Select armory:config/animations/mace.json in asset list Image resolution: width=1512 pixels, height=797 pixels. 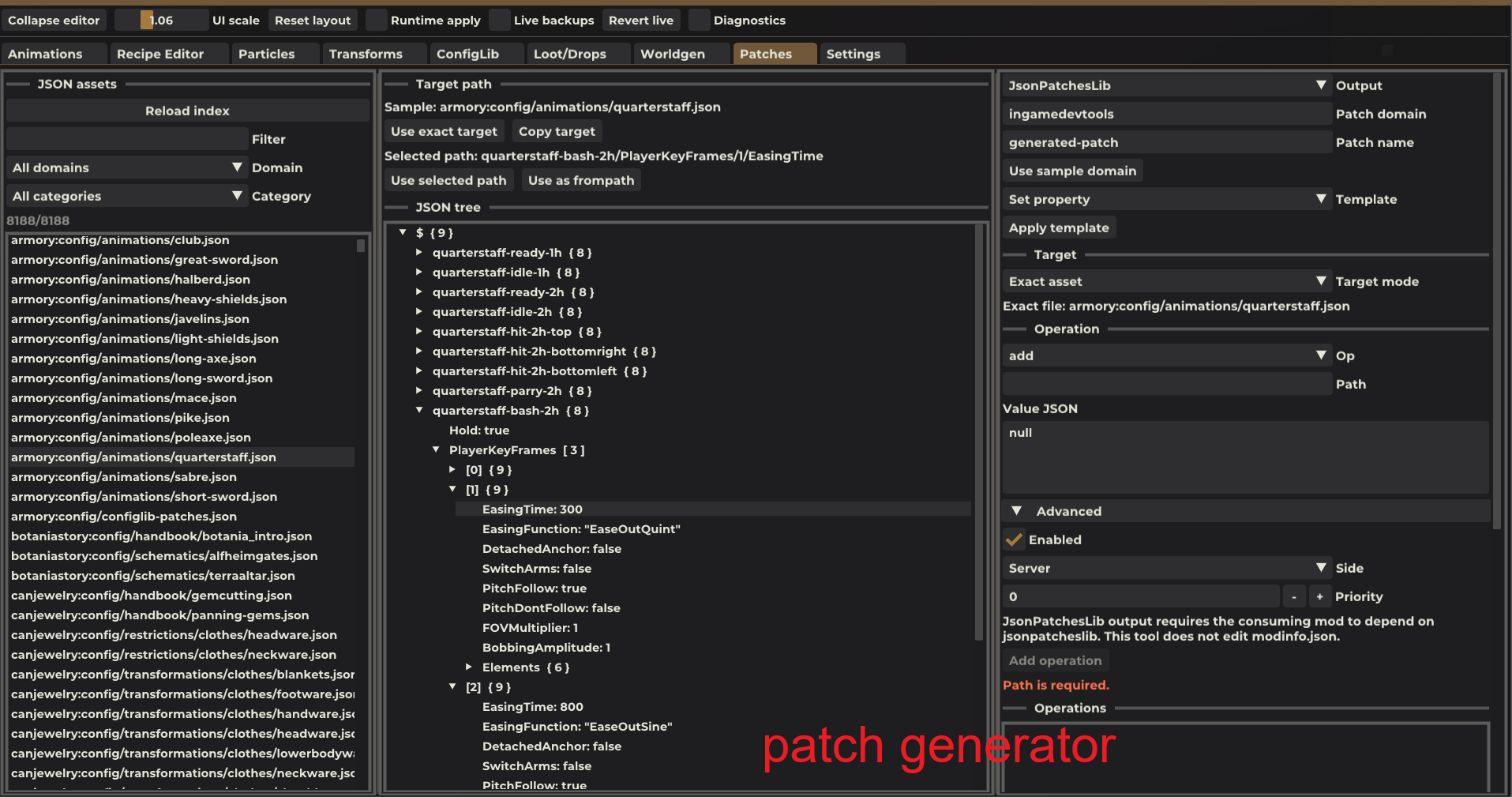pyautogui.click(x=182, y=398)
